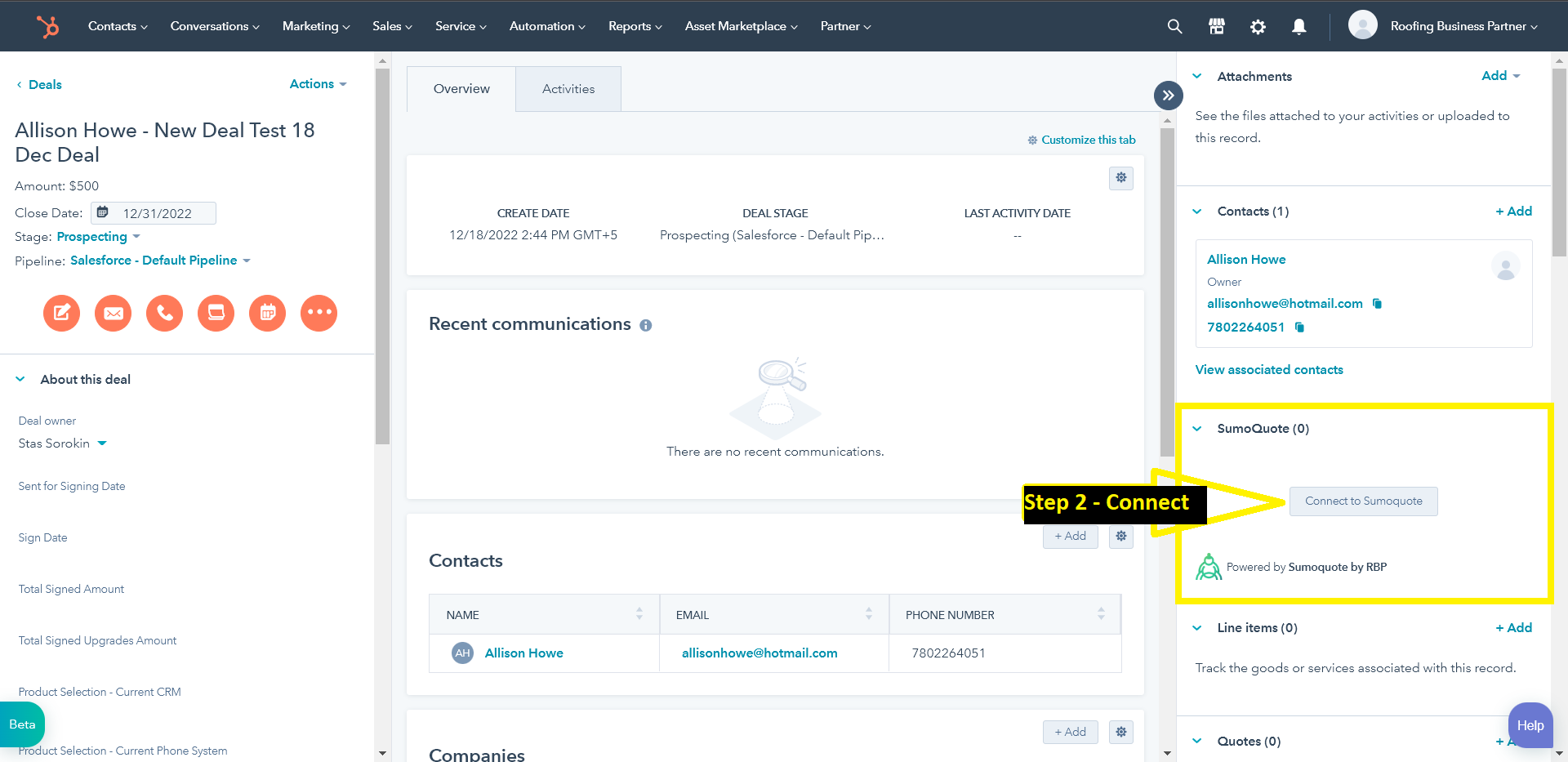
Task: Open Roofing Business Partner account menu
Action: (x=1463, y=26)
